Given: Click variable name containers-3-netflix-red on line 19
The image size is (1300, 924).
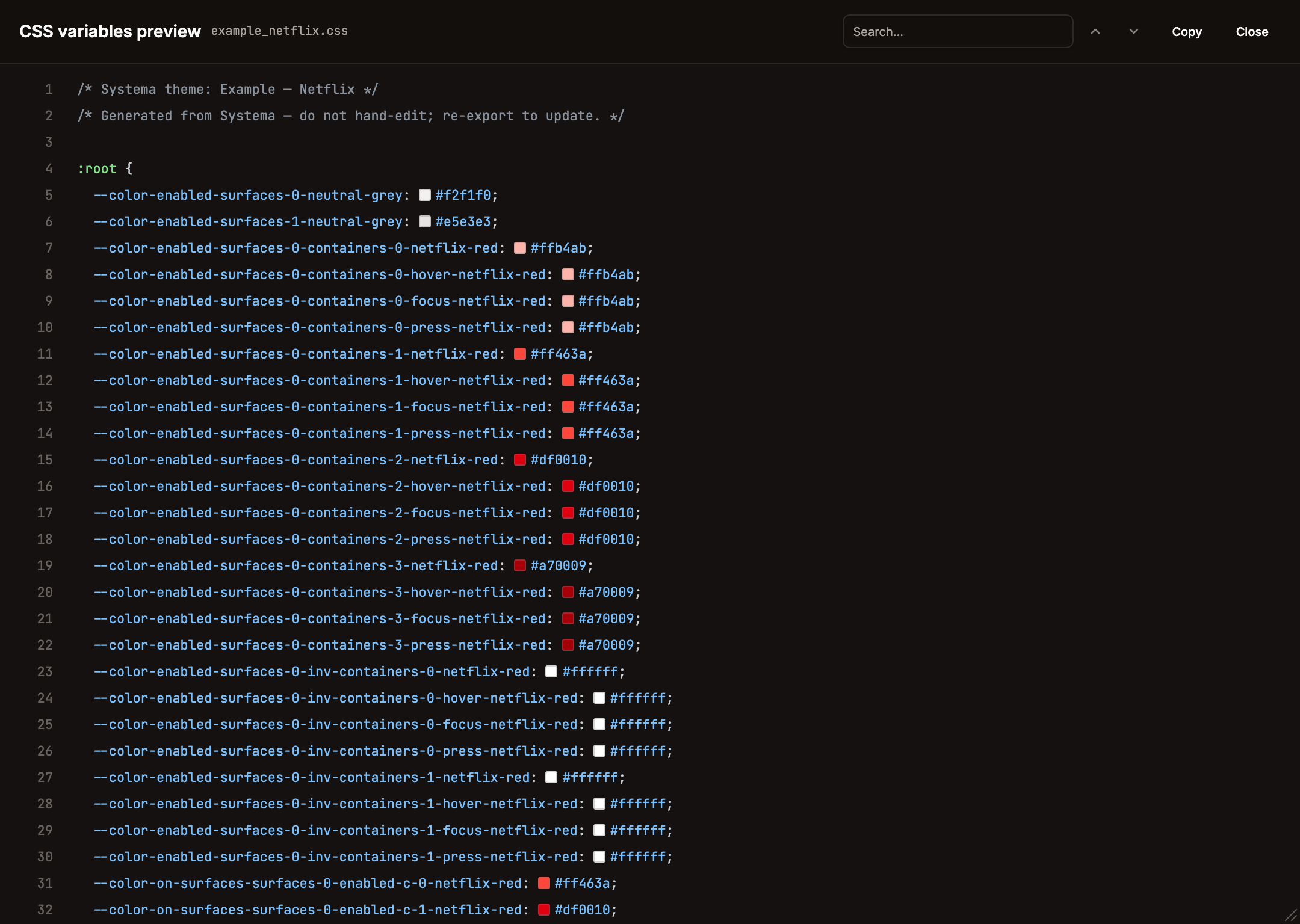Looking at the screenshot, I should 296,565.
